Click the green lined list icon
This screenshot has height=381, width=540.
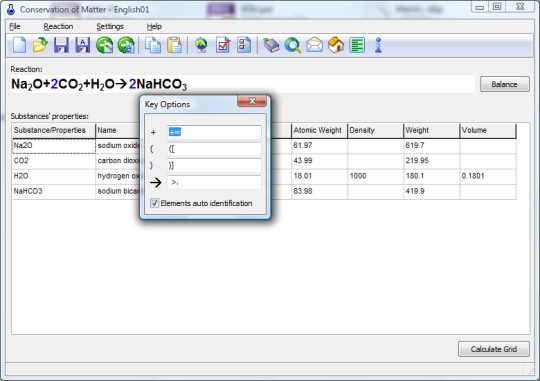pyautogui.click(x=357, y=45)
